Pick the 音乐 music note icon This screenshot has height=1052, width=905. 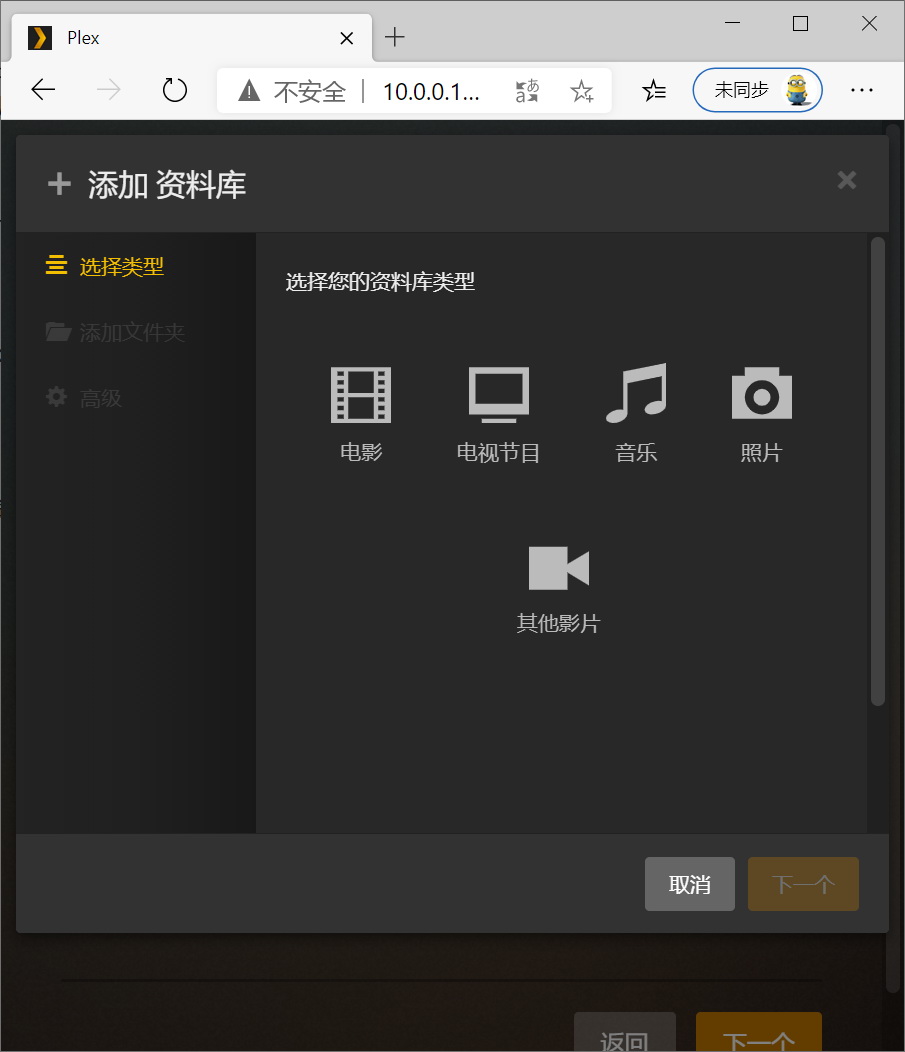[636, 393]
